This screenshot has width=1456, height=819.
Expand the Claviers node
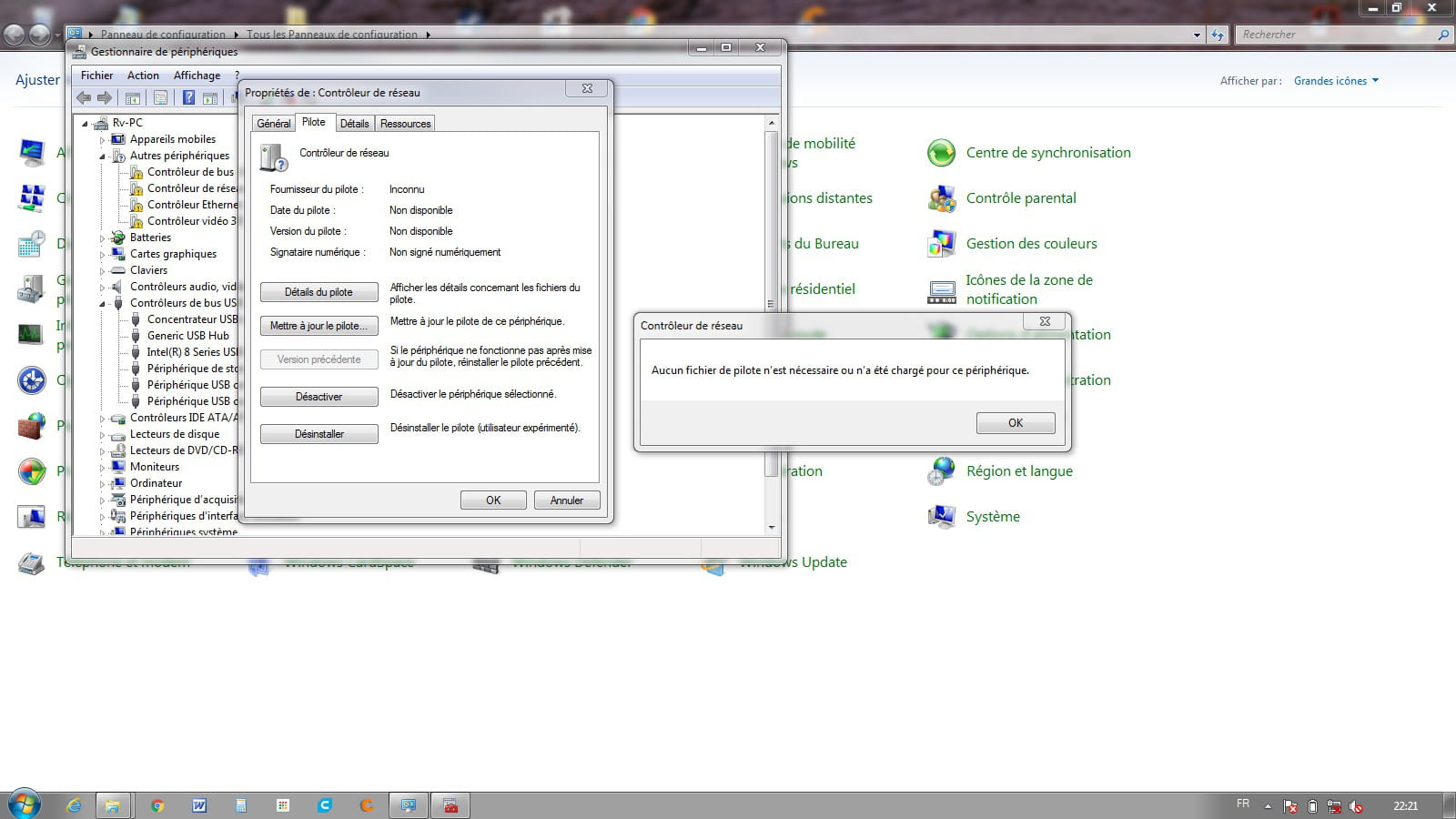pyautogui.click(x=102, y=270)
